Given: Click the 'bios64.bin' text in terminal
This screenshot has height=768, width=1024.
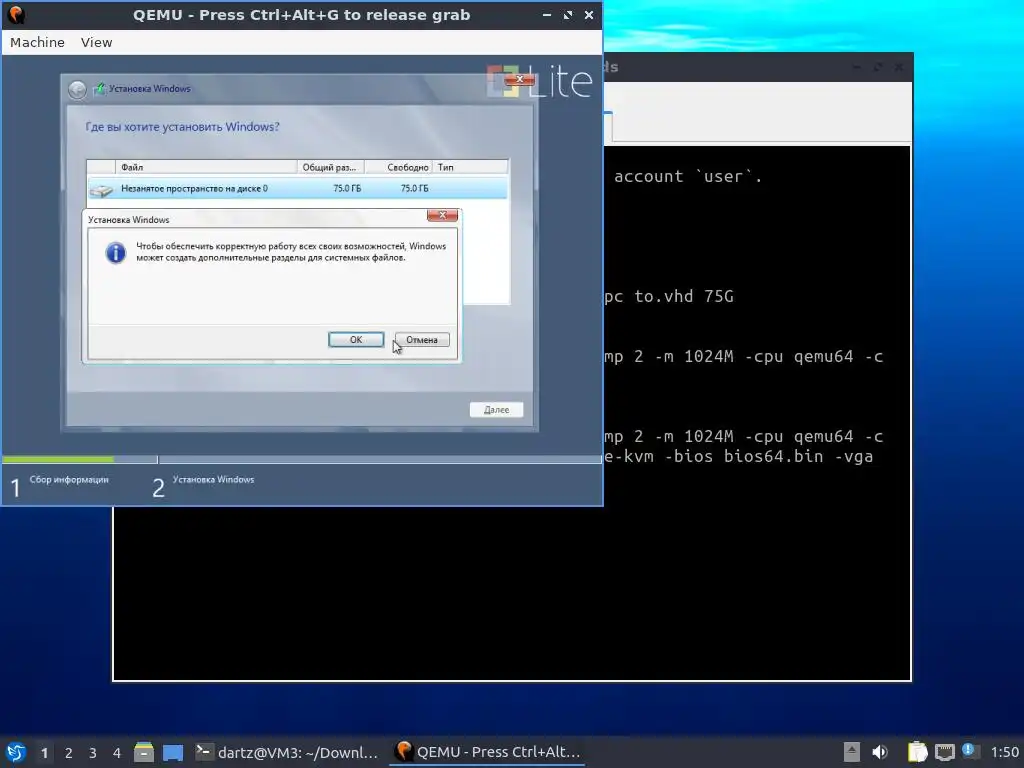Looking at the screenshot, I should [x=773, y=456].
